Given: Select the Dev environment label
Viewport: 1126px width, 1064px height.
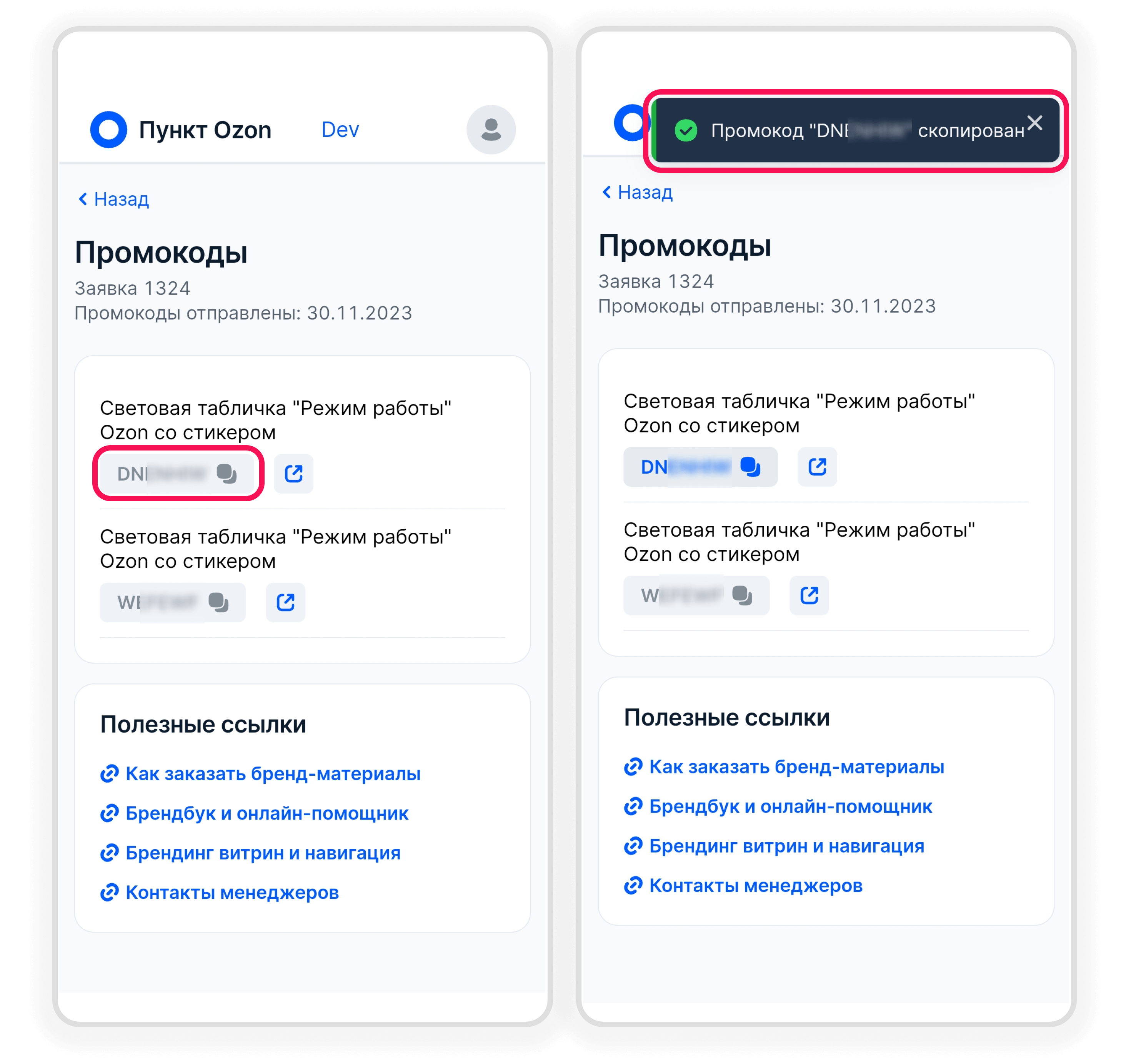Looking at the screenshot, I should coord(340,130).
